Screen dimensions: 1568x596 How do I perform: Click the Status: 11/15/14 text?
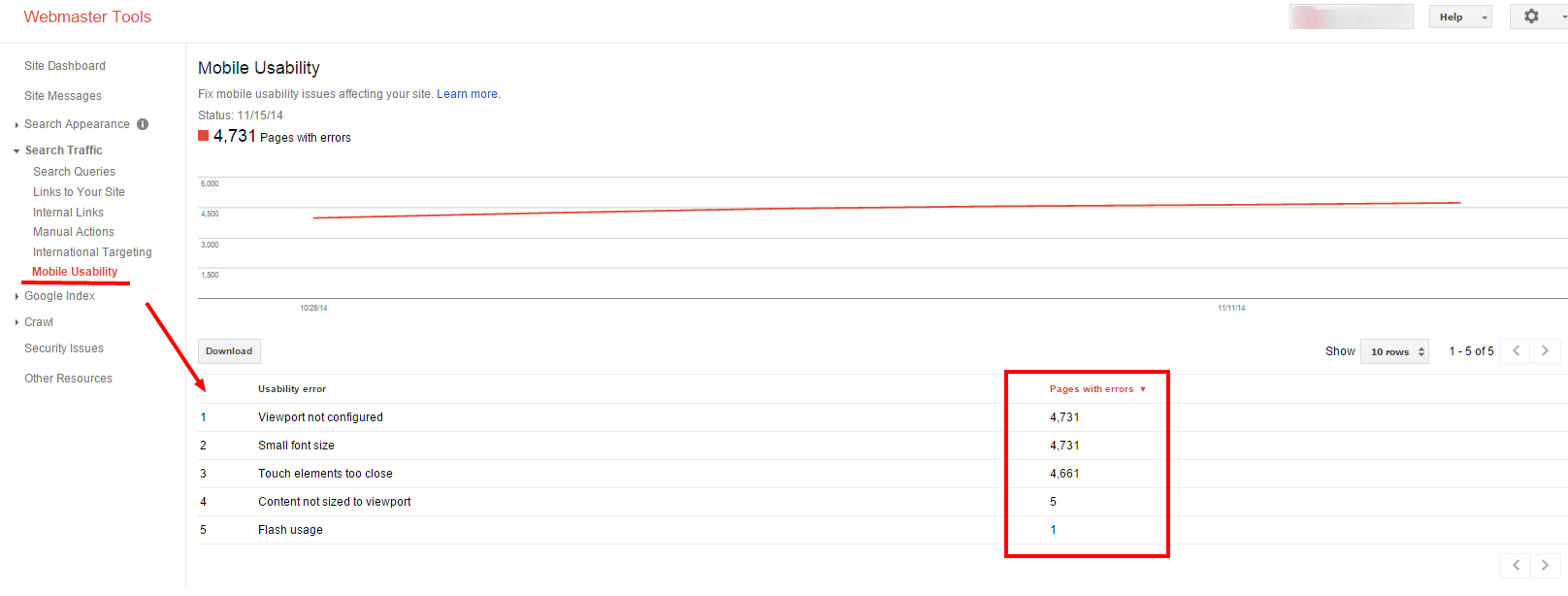tap(241, 116)
